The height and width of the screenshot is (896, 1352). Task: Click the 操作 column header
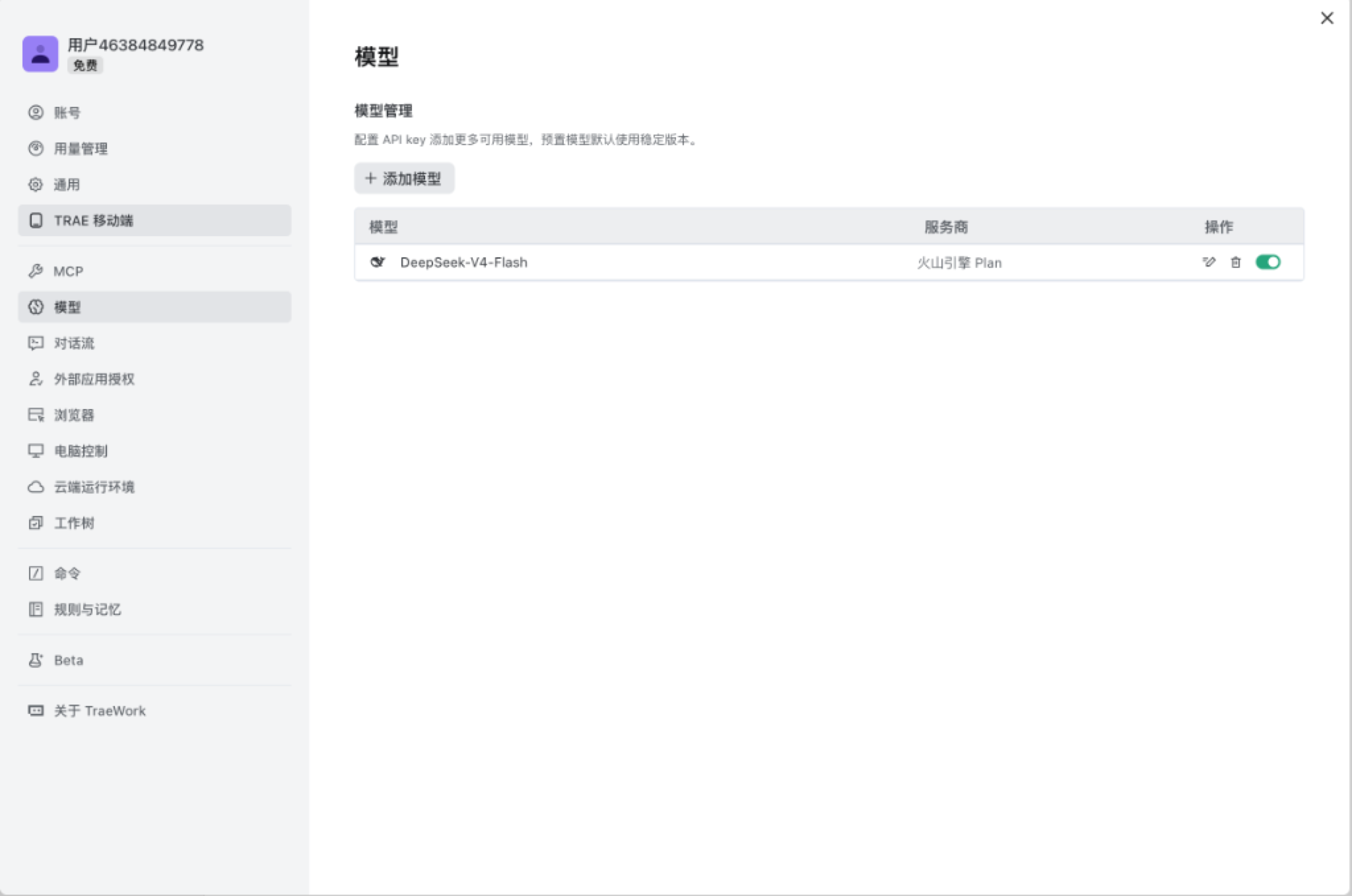pos(1219,227)
